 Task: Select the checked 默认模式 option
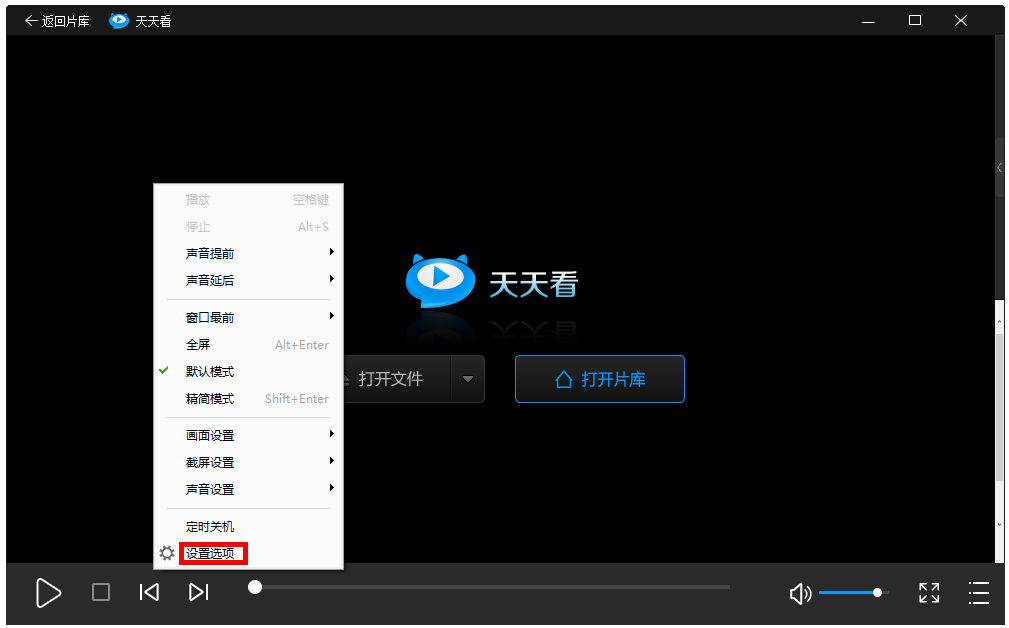click(x=248, y=371)
